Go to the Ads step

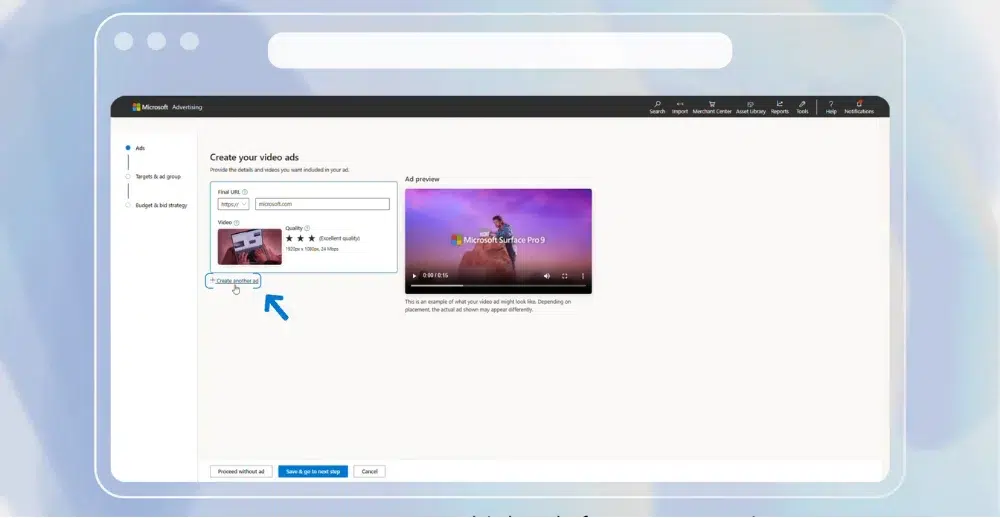click(140, 148)
